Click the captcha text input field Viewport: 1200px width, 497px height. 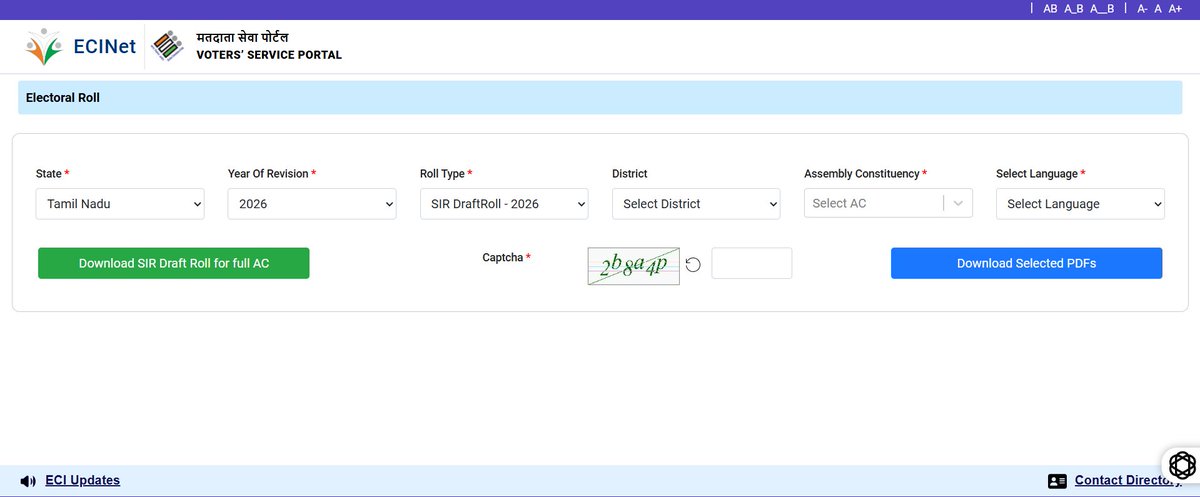(752, 263)
